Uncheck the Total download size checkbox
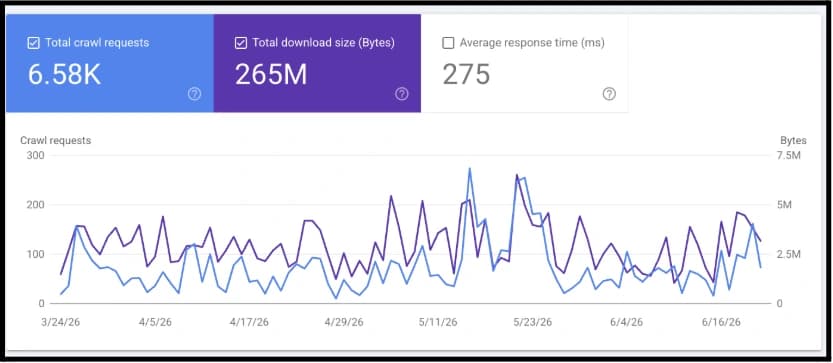Viewport: 833px width, 363px height. [240, 43]
